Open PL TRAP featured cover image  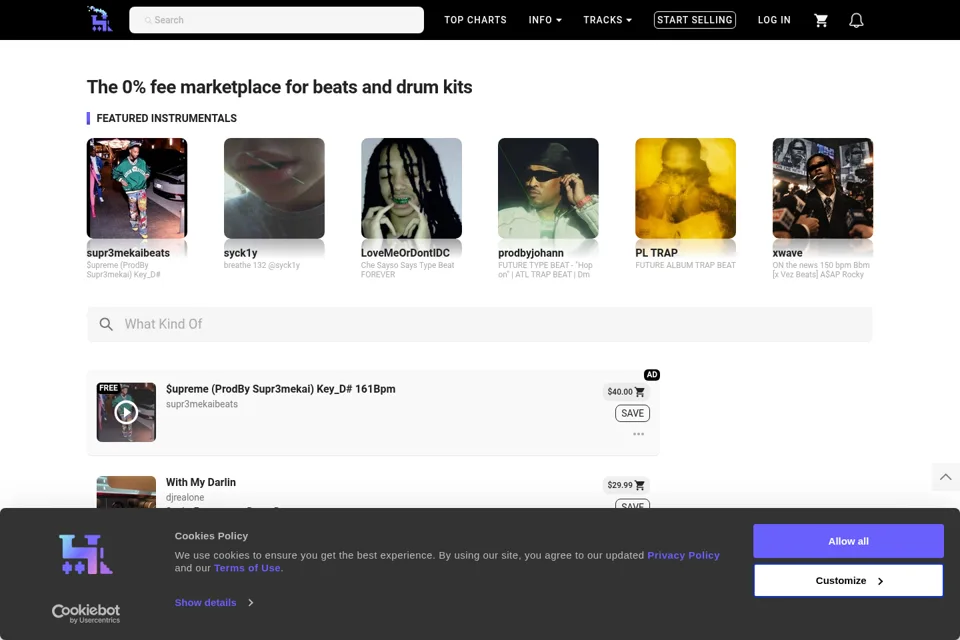click(686, 188)
